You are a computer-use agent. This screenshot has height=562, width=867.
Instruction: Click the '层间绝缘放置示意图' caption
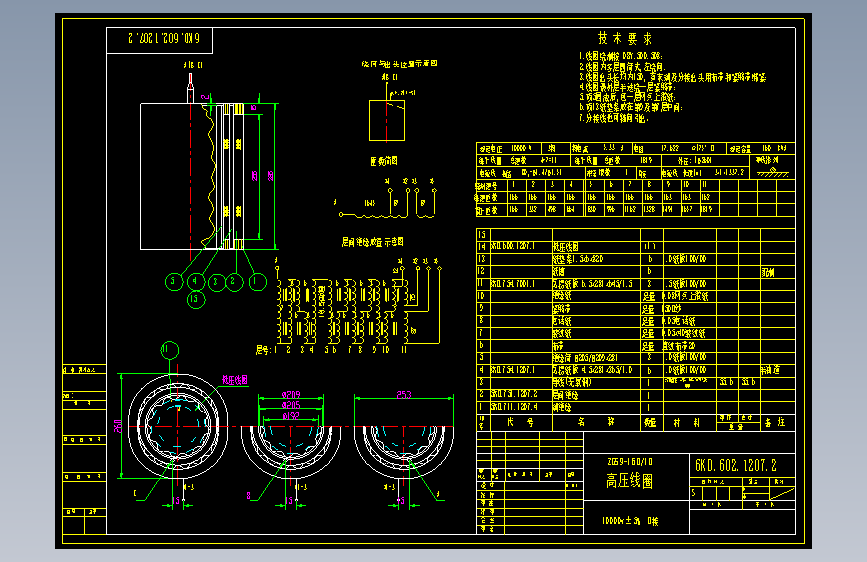tap(372, 242)
